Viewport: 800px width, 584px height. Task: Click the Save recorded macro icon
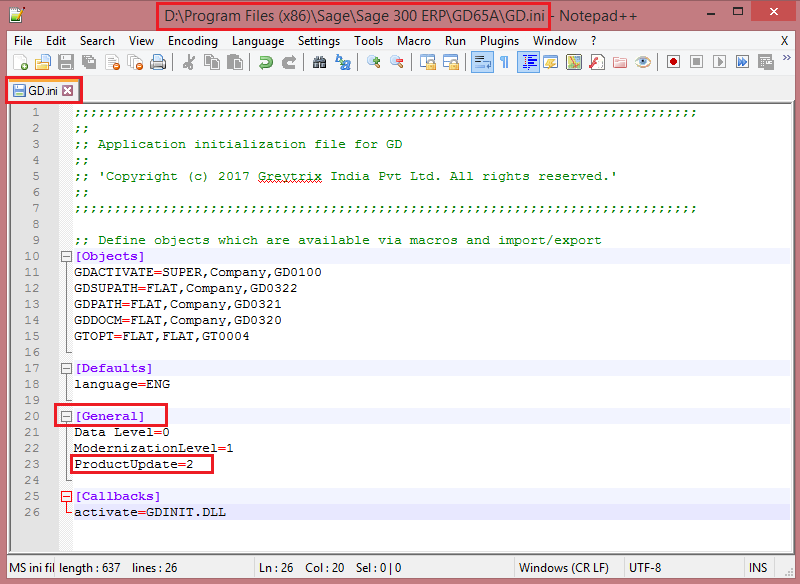click(x=766, y=62)
